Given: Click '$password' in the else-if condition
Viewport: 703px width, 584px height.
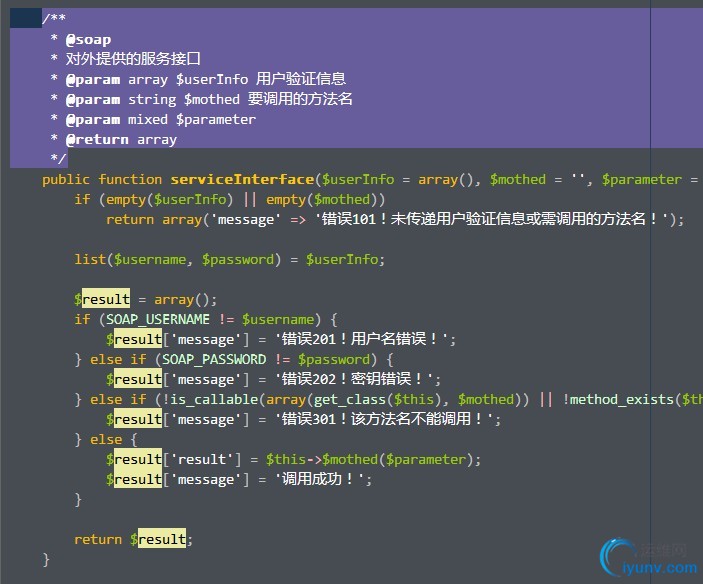Looking at the screenshot, I should tap(334, 359).
